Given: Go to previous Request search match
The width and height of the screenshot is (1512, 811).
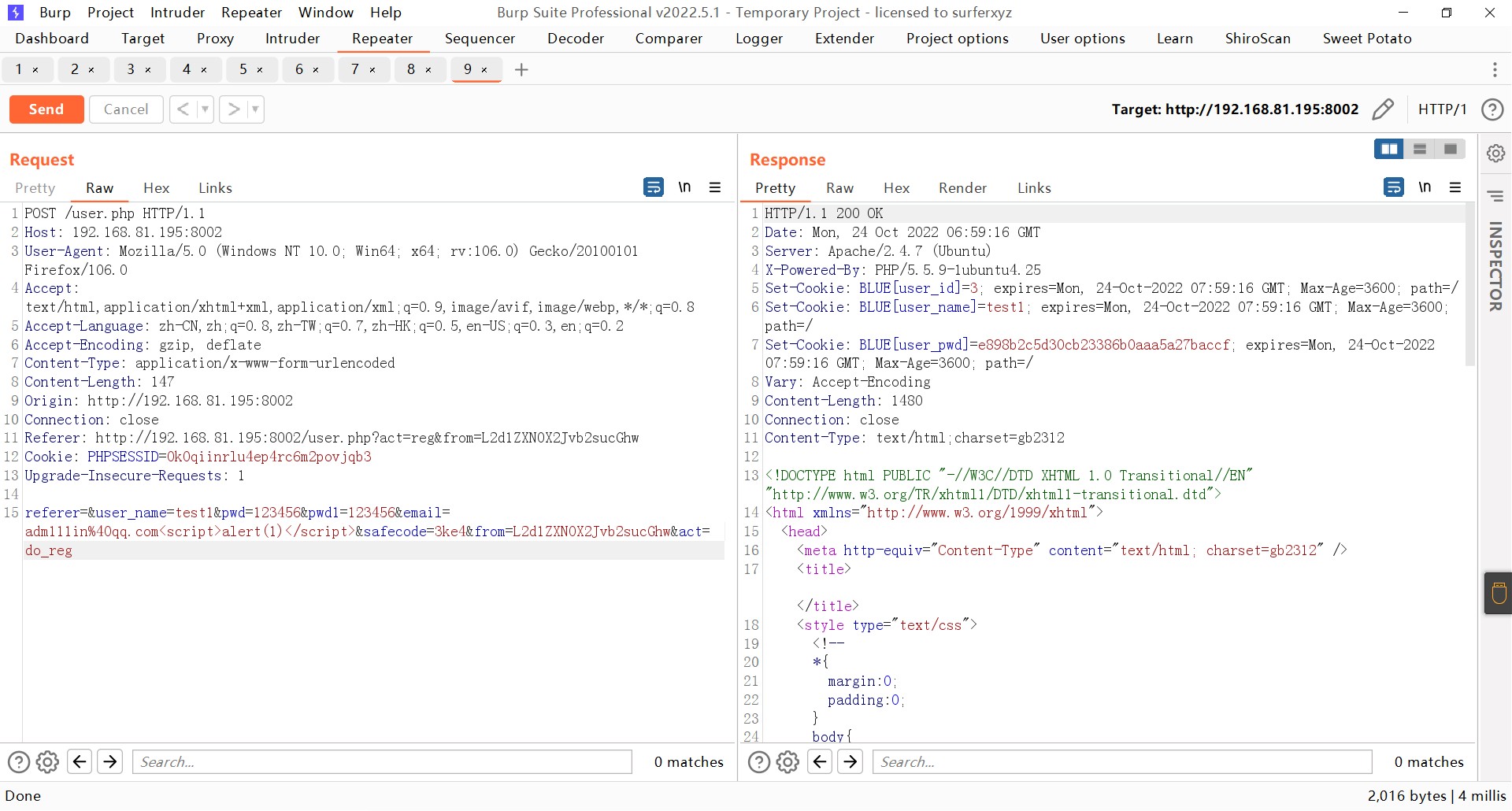Looking at the screenshot, I should 80,761.
